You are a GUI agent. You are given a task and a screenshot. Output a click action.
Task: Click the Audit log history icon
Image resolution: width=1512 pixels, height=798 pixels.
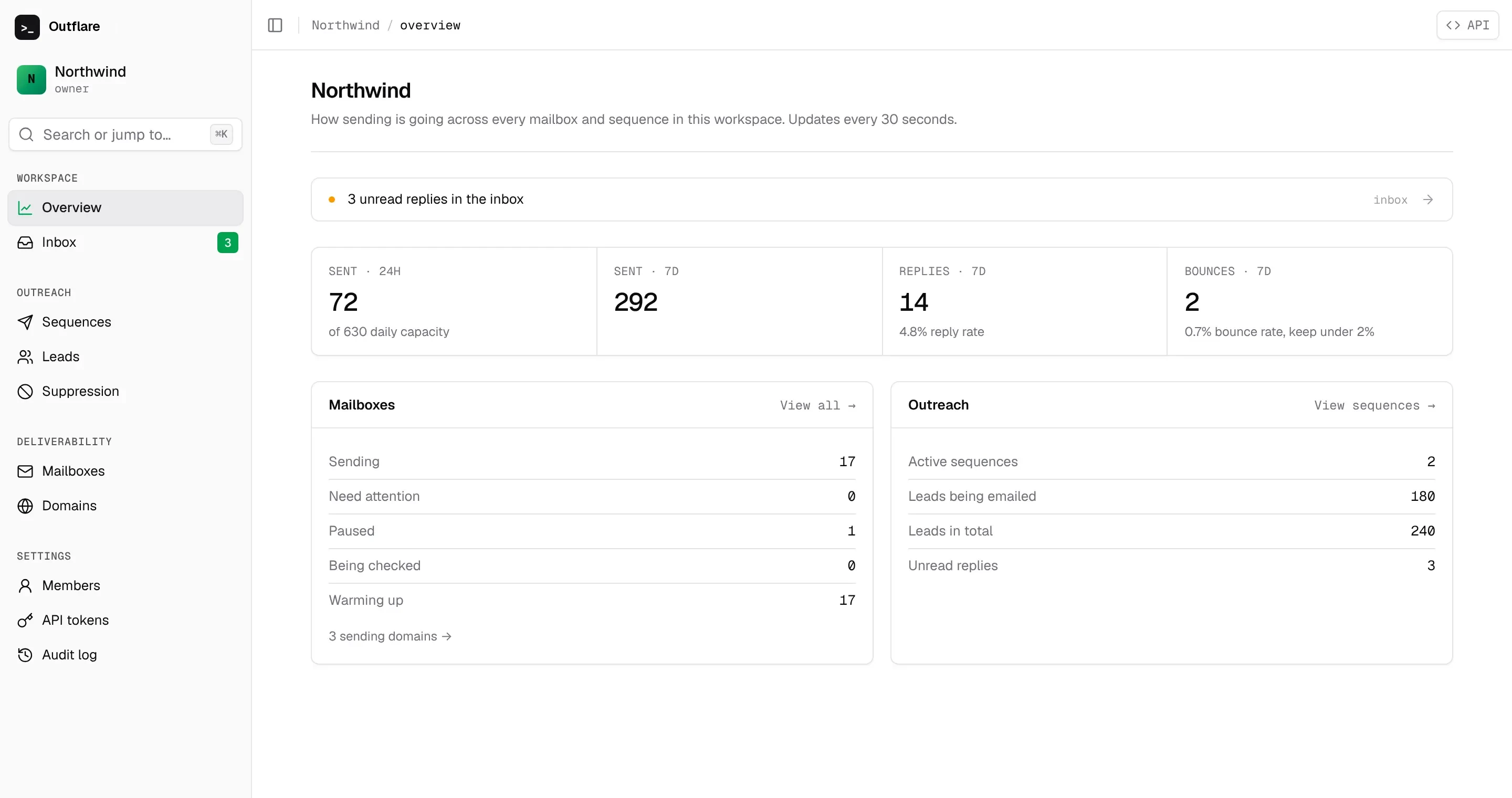pyautogui.click(x=25, y=655)
